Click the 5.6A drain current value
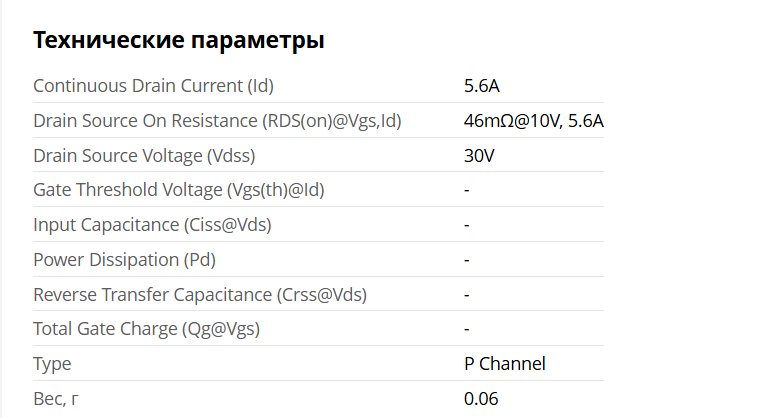Screen dimensions: 769x418 pyautogui.click(x=481, y=86)
